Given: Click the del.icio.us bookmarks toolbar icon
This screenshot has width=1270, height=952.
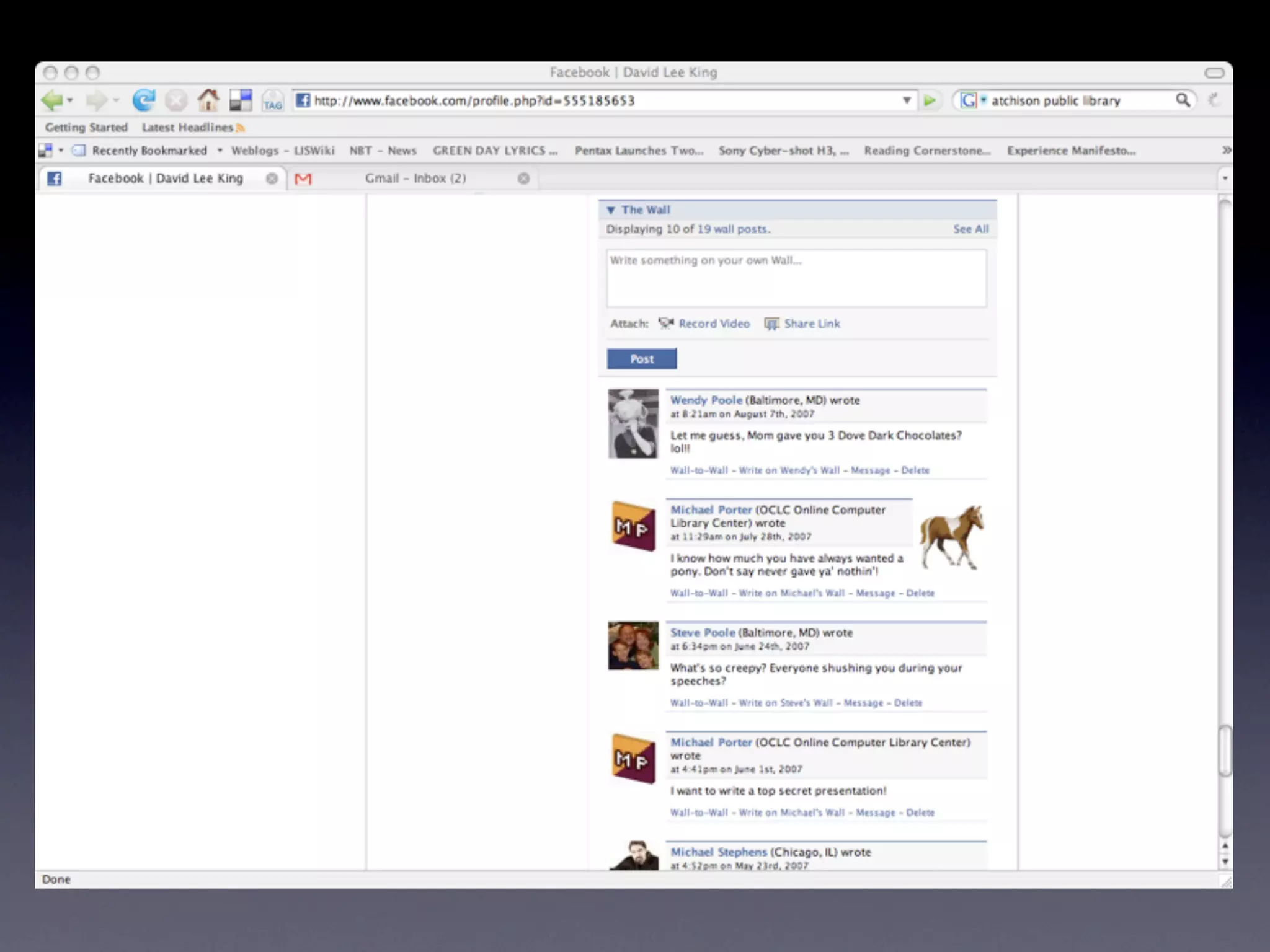Looking at the screenshot, I should tap(241, 100).
